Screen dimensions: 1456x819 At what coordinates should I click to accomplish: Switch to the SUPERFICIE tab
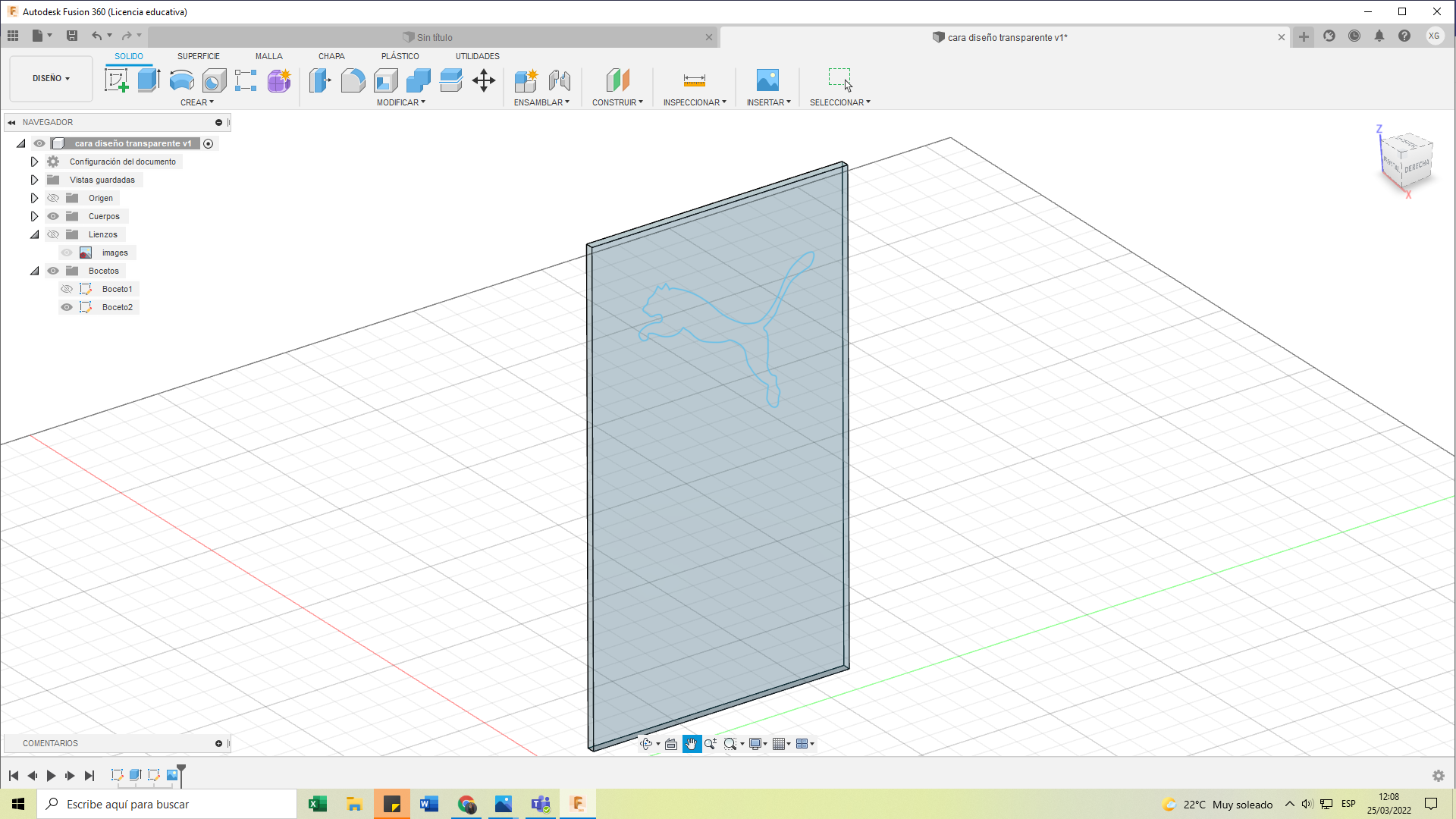coord(198,56)
